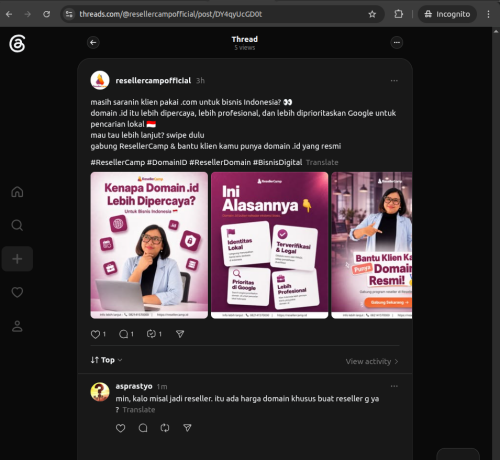Image resolution: width=500 pixels, height=460 pixels.
Task: Click hashtag #DomainID
Action: (x=167, y=162)
